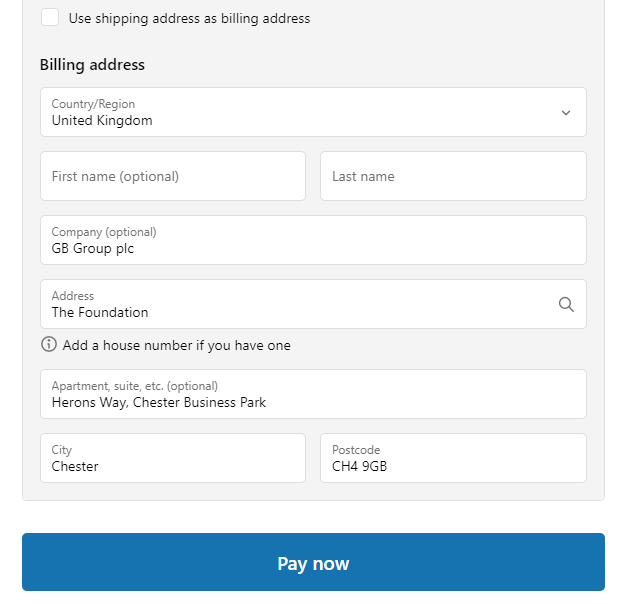Focus the First name (optional) field
Screen dimensions: 632x604
[x=173, y=176]
